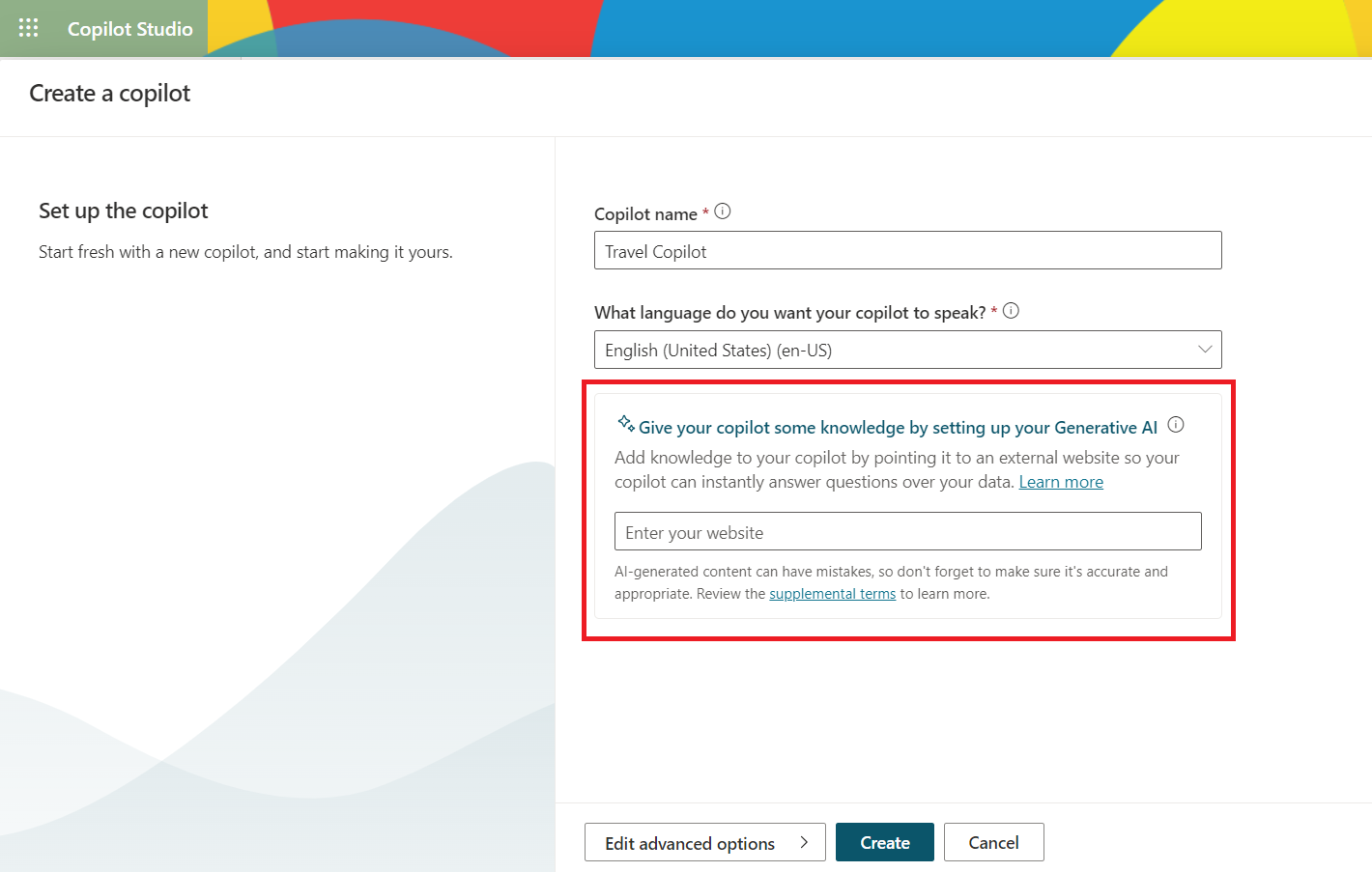This screenshot has width=1372, height=872.
Task: Click the sparkle Generative AI icon
Action: pos(626,424)
